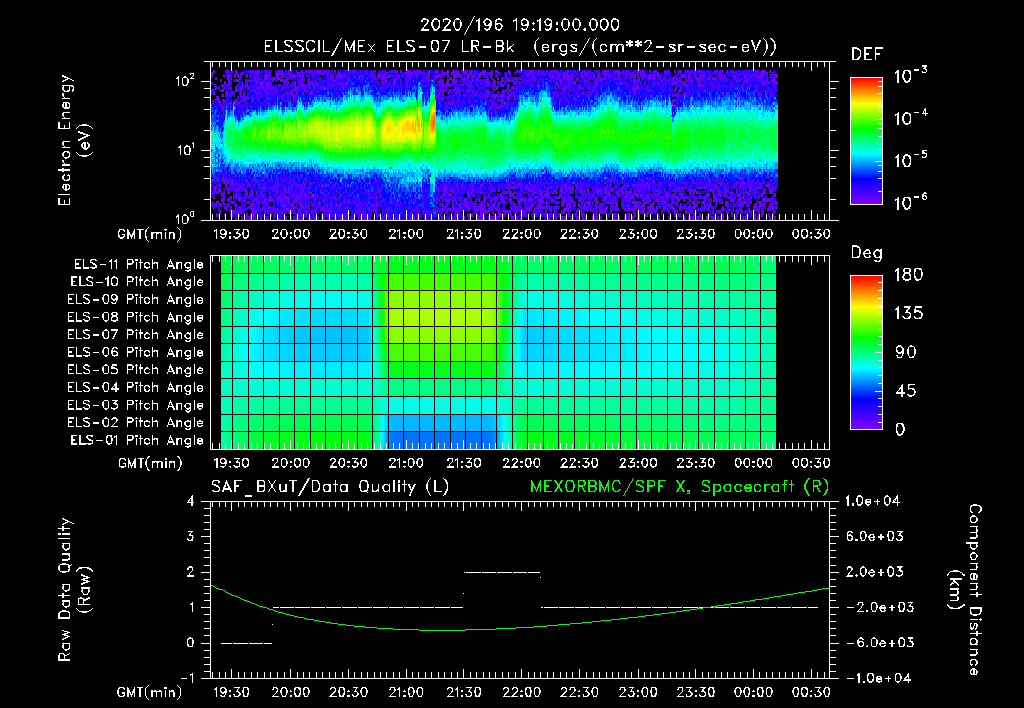The image size is (1024, 708).
Task: Click the Deg legend title
Action: tap(867, 253)
